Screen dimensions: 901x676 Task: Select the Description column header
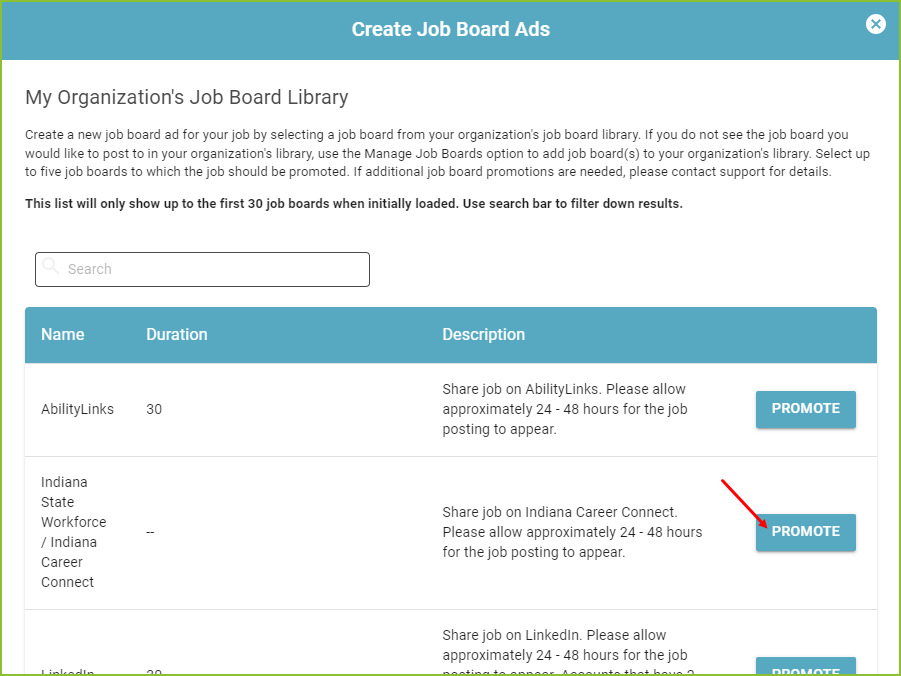[x=483, y=334]
